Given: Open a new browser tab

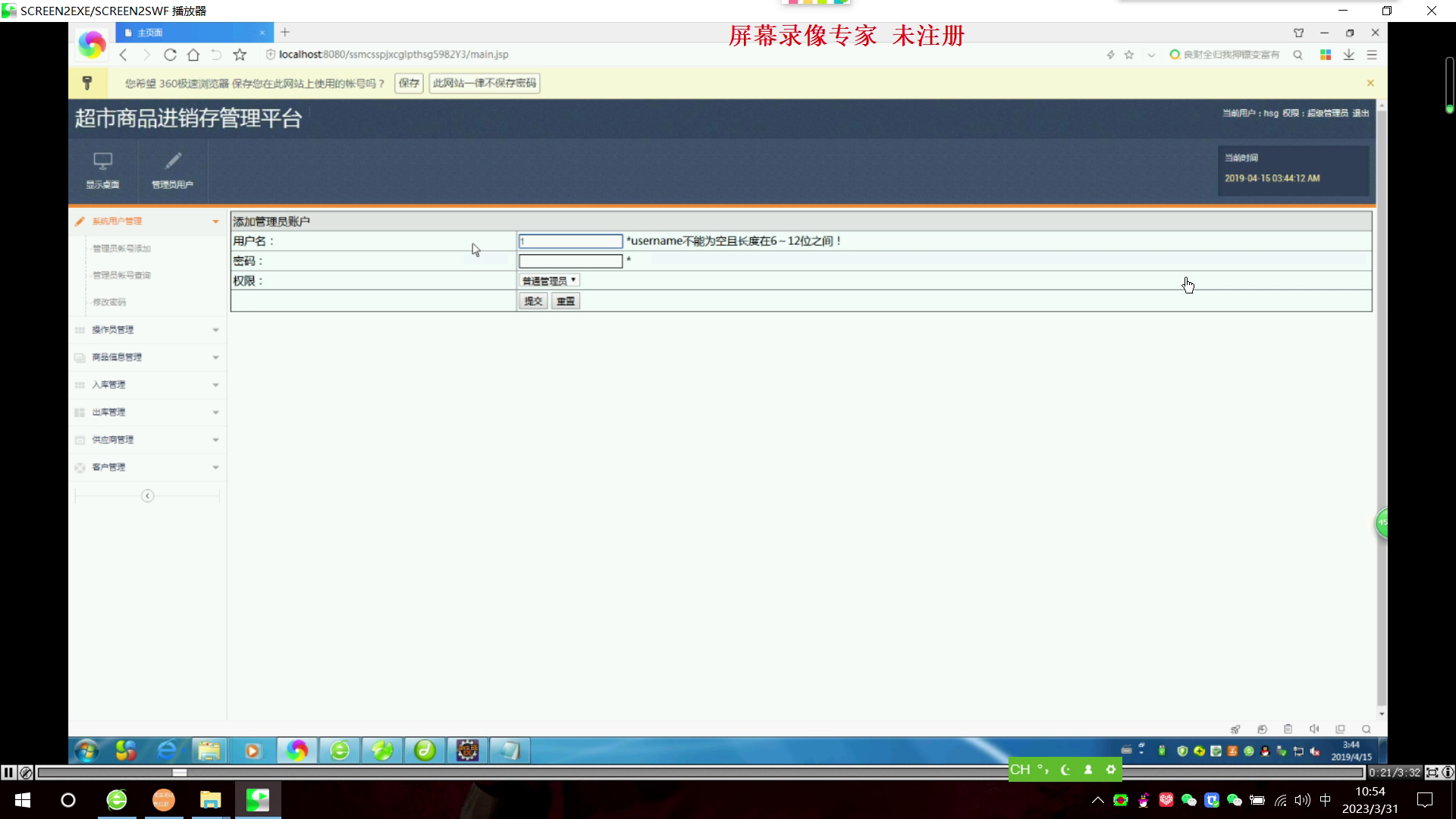Looking at the screenshot, I should [285, 32].
